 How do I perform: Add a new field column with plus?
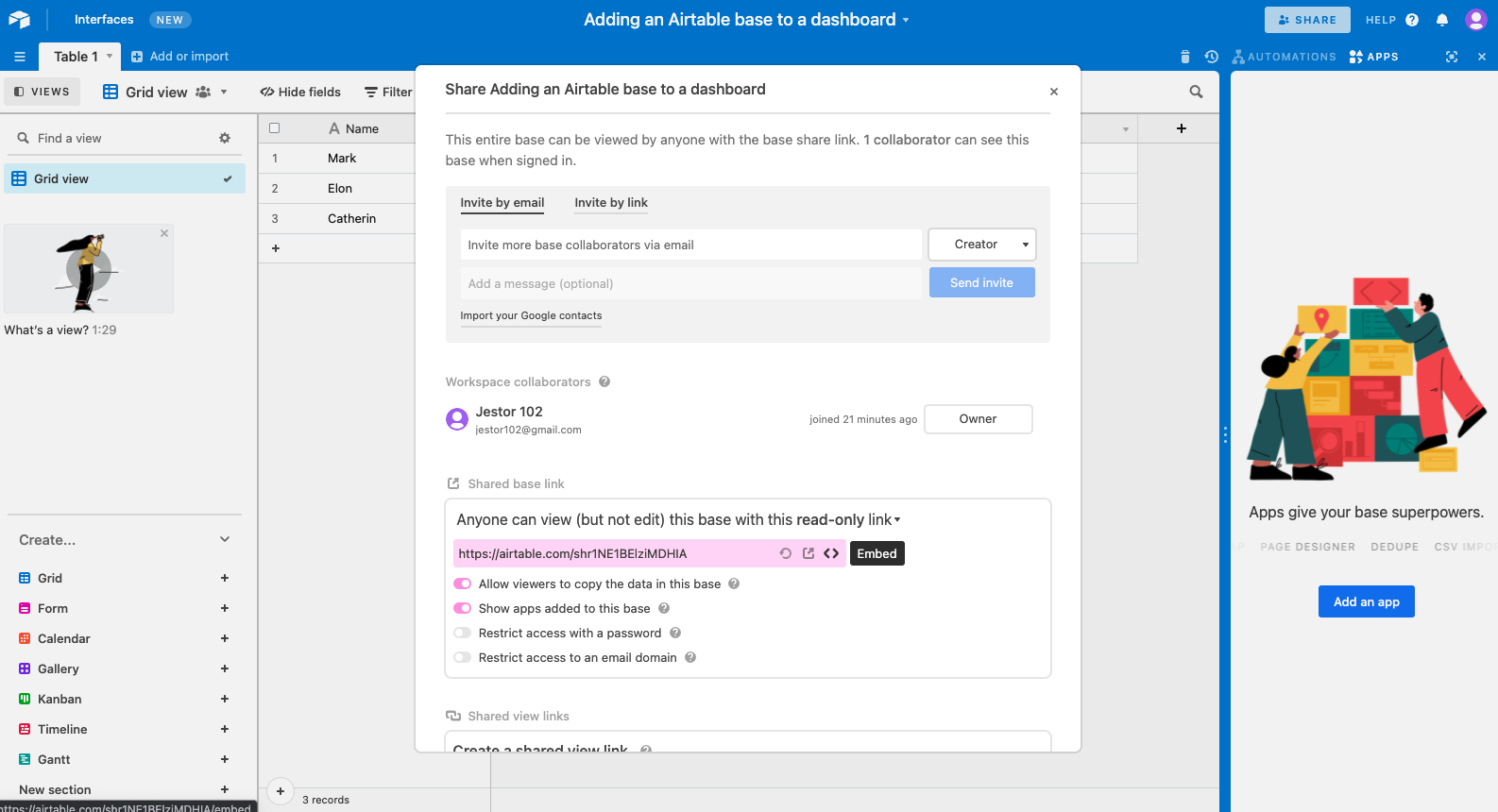pyautogui.click(x=1182, y=128)
